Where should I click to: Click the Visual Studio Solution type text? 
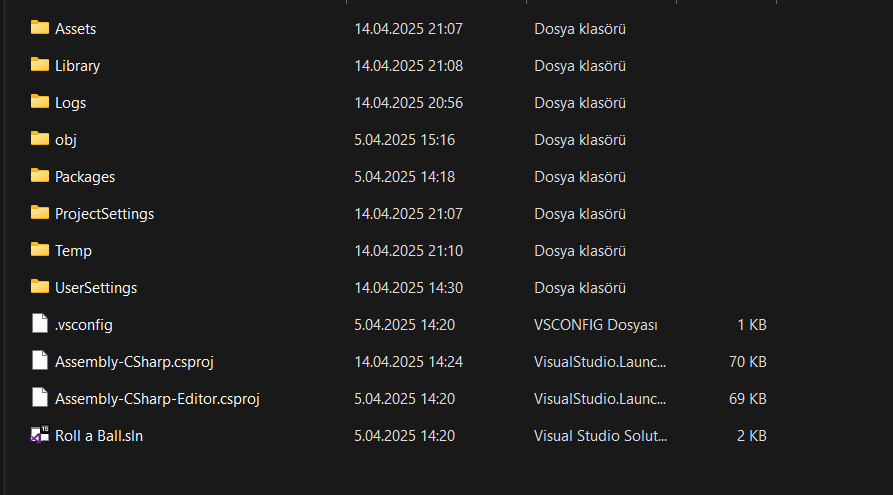click(599, 436)
